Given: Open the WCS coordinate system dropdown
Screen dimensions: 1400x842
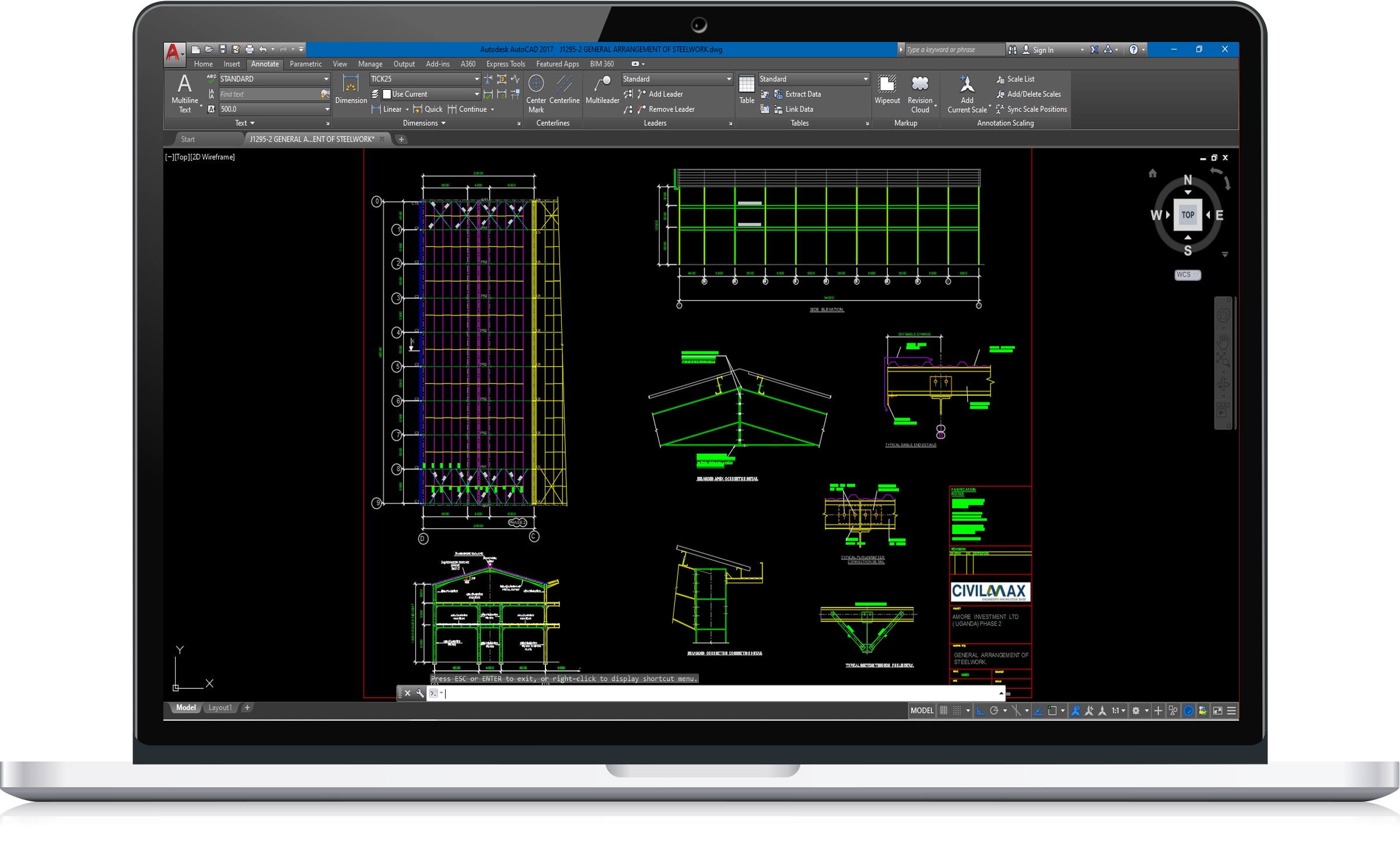Looking at the screenshot, I should click(x=1187, y=275).
